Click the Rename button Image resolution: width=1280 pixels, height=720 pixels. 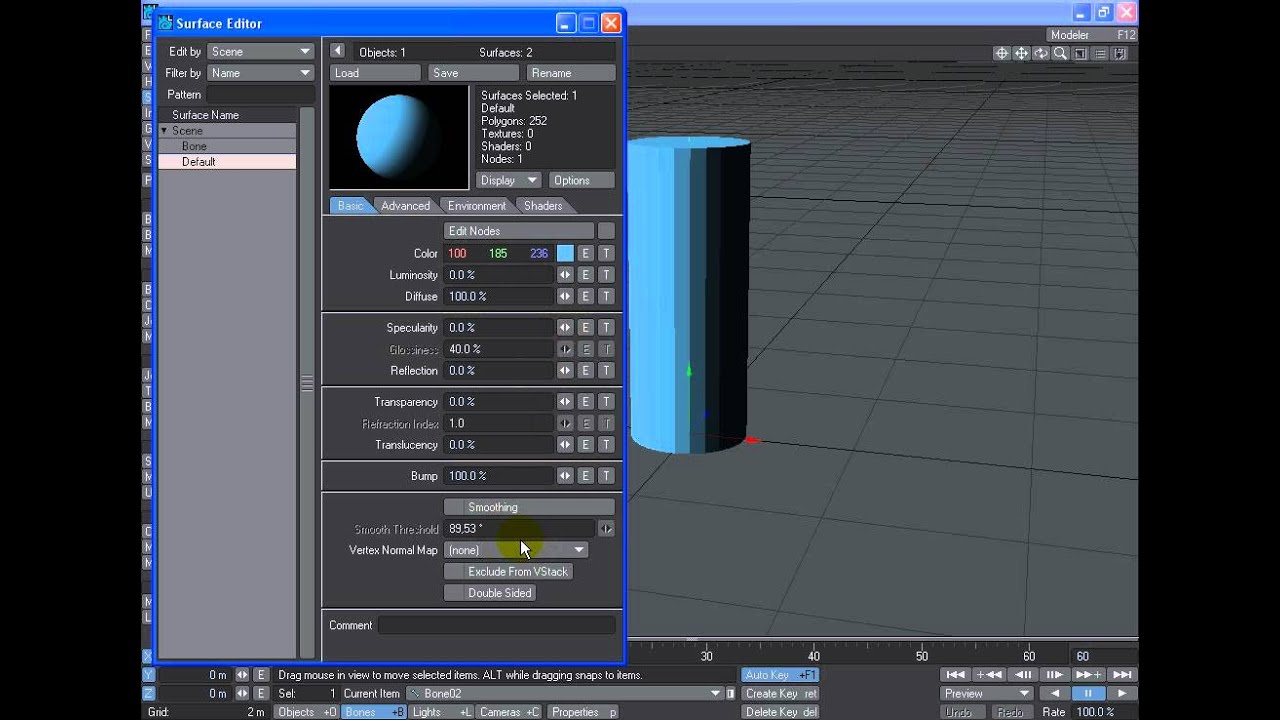tap(570, 73)
